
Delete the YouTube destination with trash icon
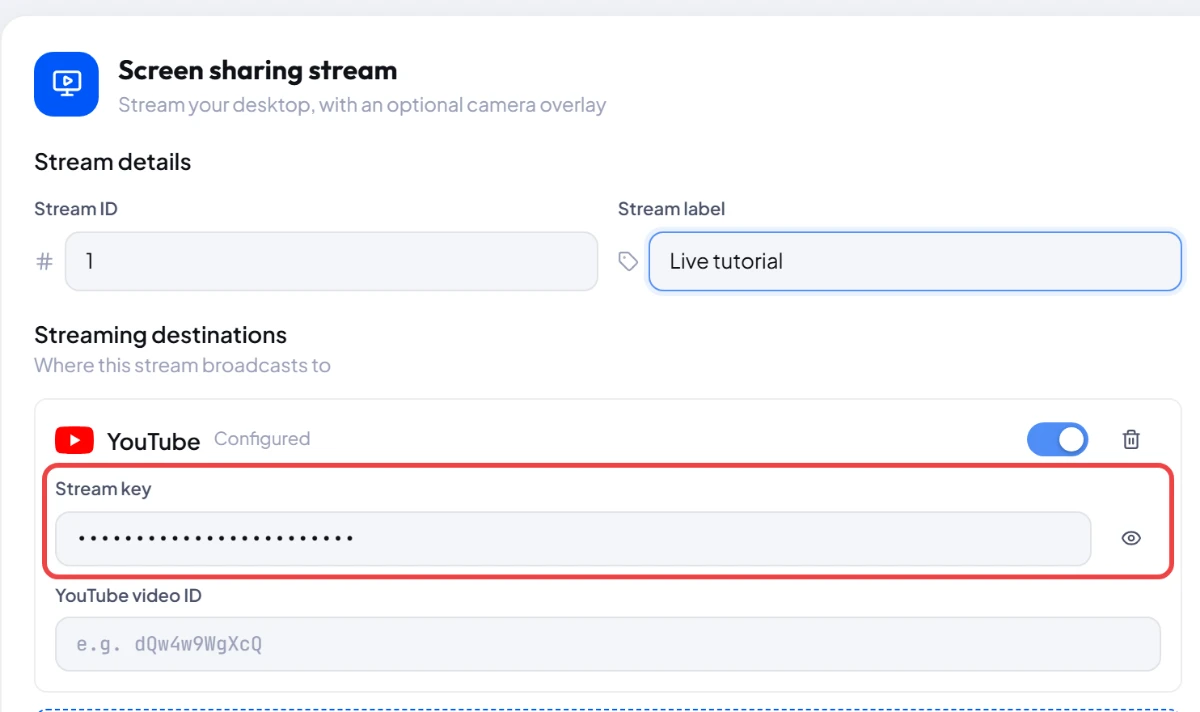[1131, 439]
